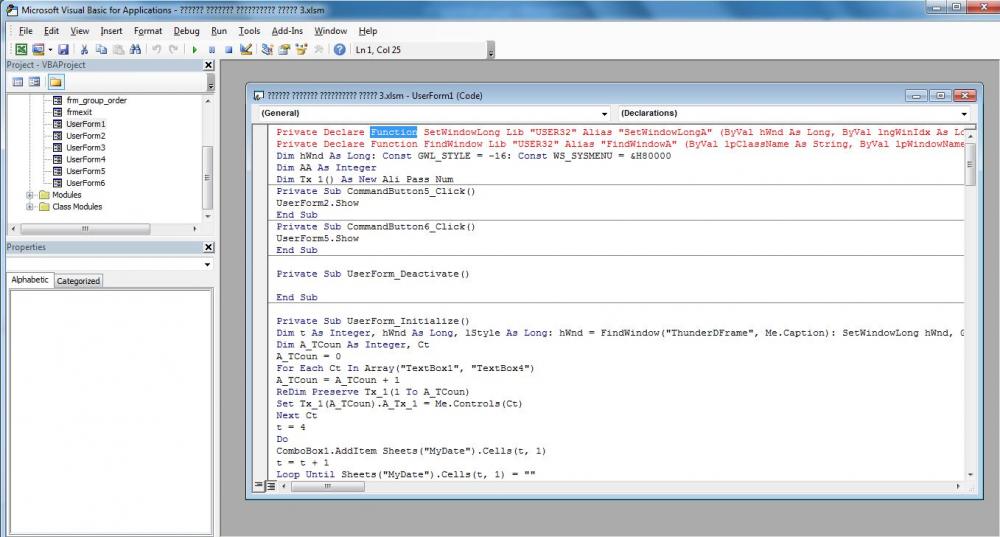Open Properties Window toolbar icon
The width and height of the screenshot is (1000, 537).
[x=284, y=49]
